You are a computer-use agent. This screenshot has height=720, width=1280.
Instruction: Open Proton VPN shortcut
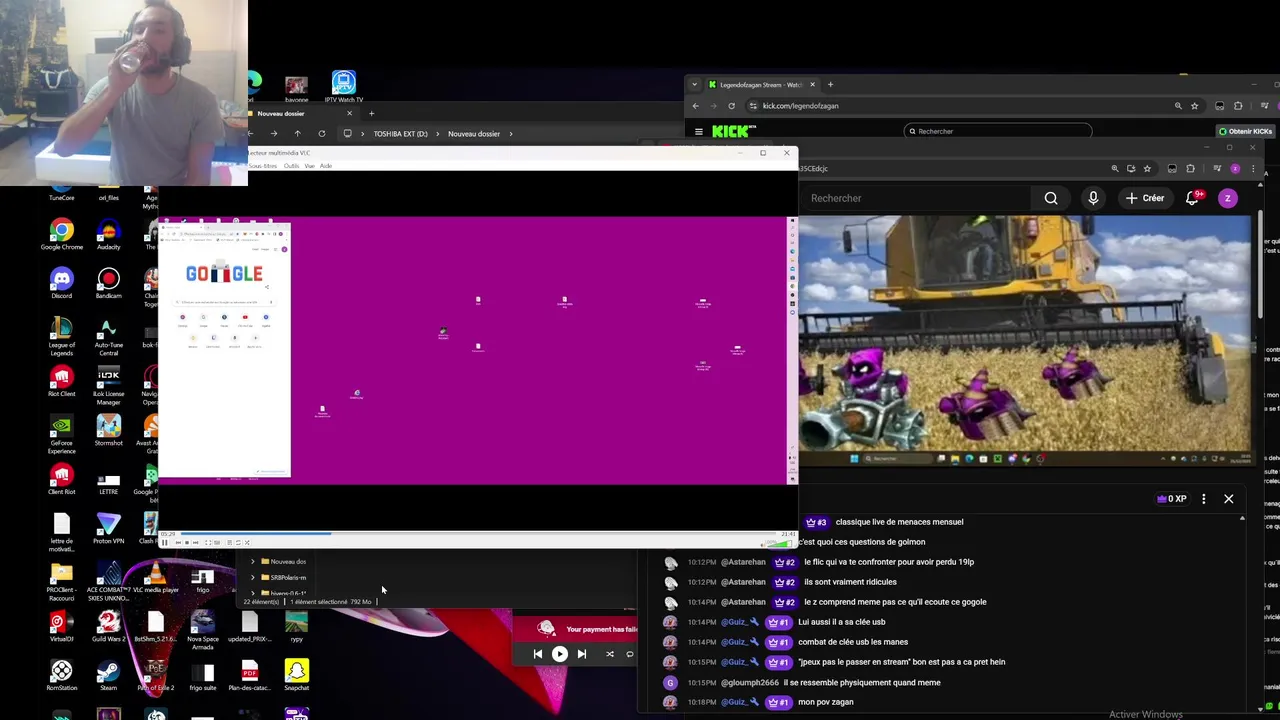pyautogui.click(x=109, y=529)
